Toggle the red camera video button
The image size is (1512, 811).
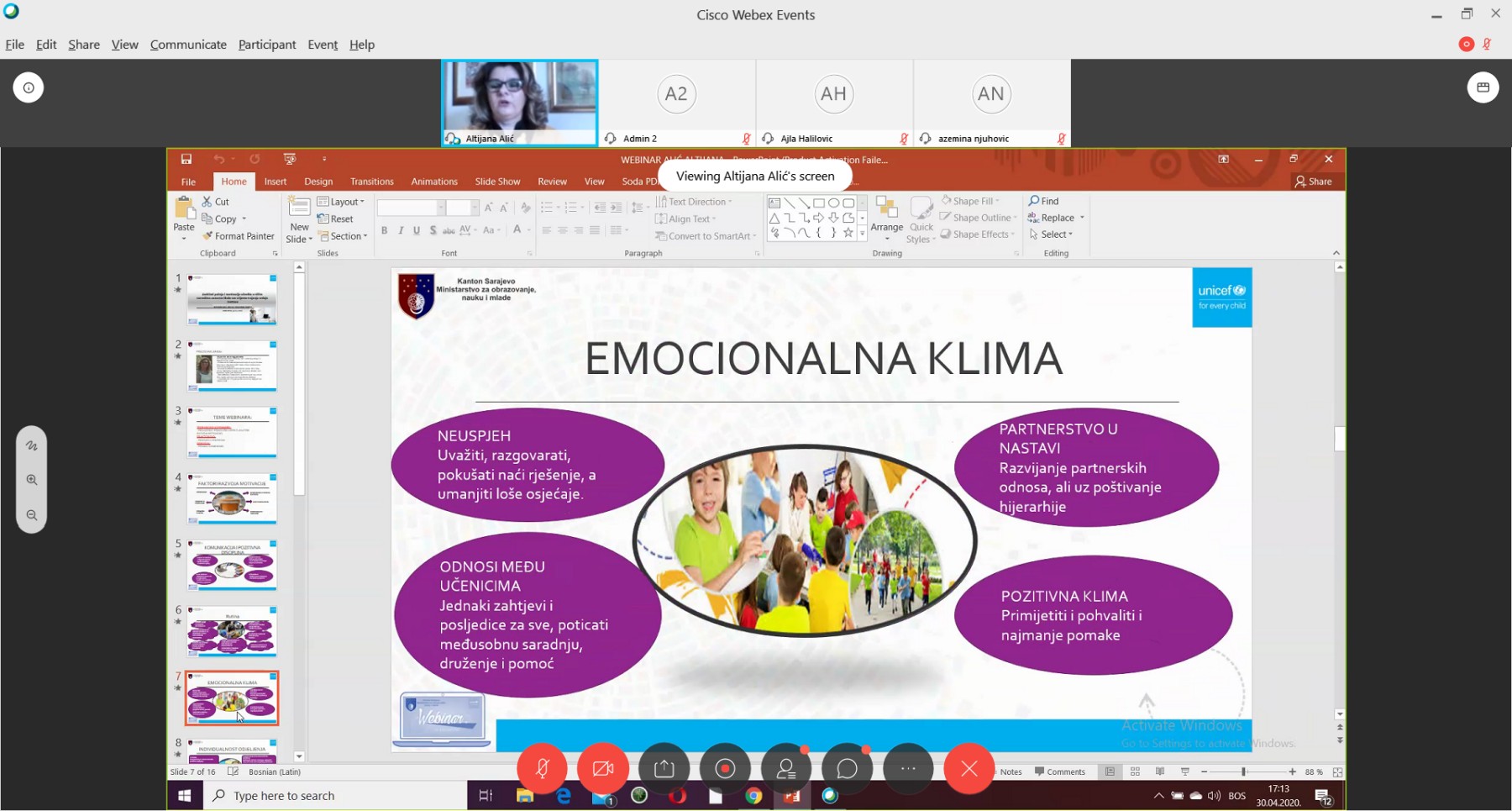tap(603, 768)
